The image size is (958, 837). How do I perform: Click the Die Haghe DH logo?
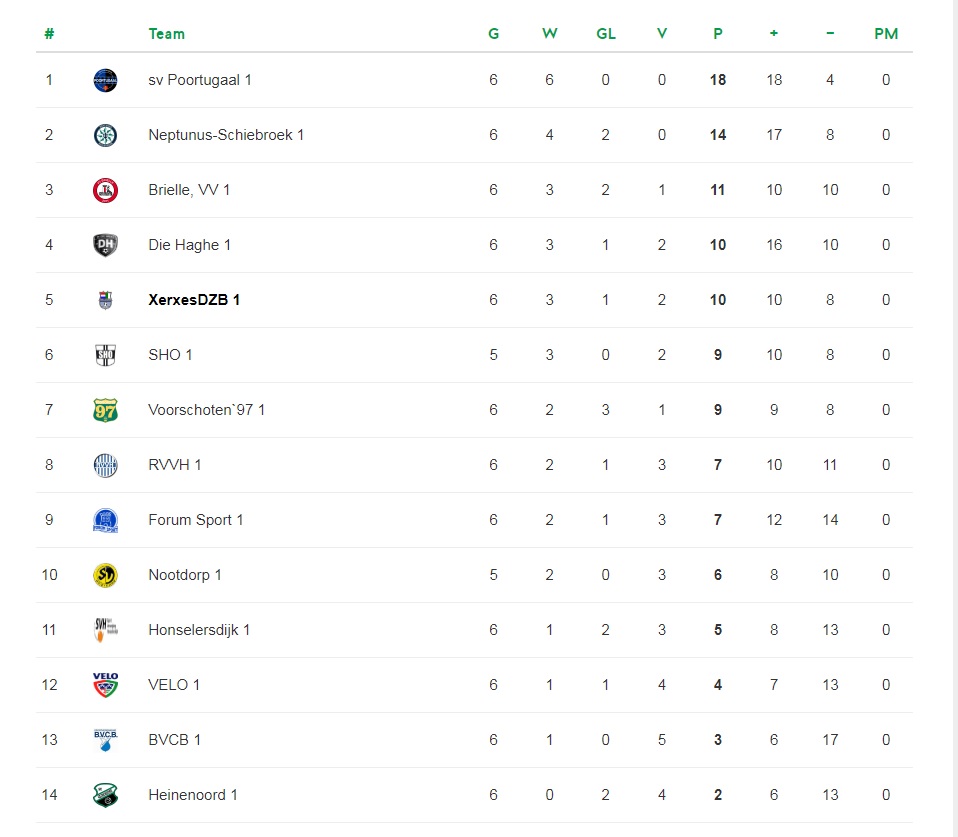tap(105, 245)
